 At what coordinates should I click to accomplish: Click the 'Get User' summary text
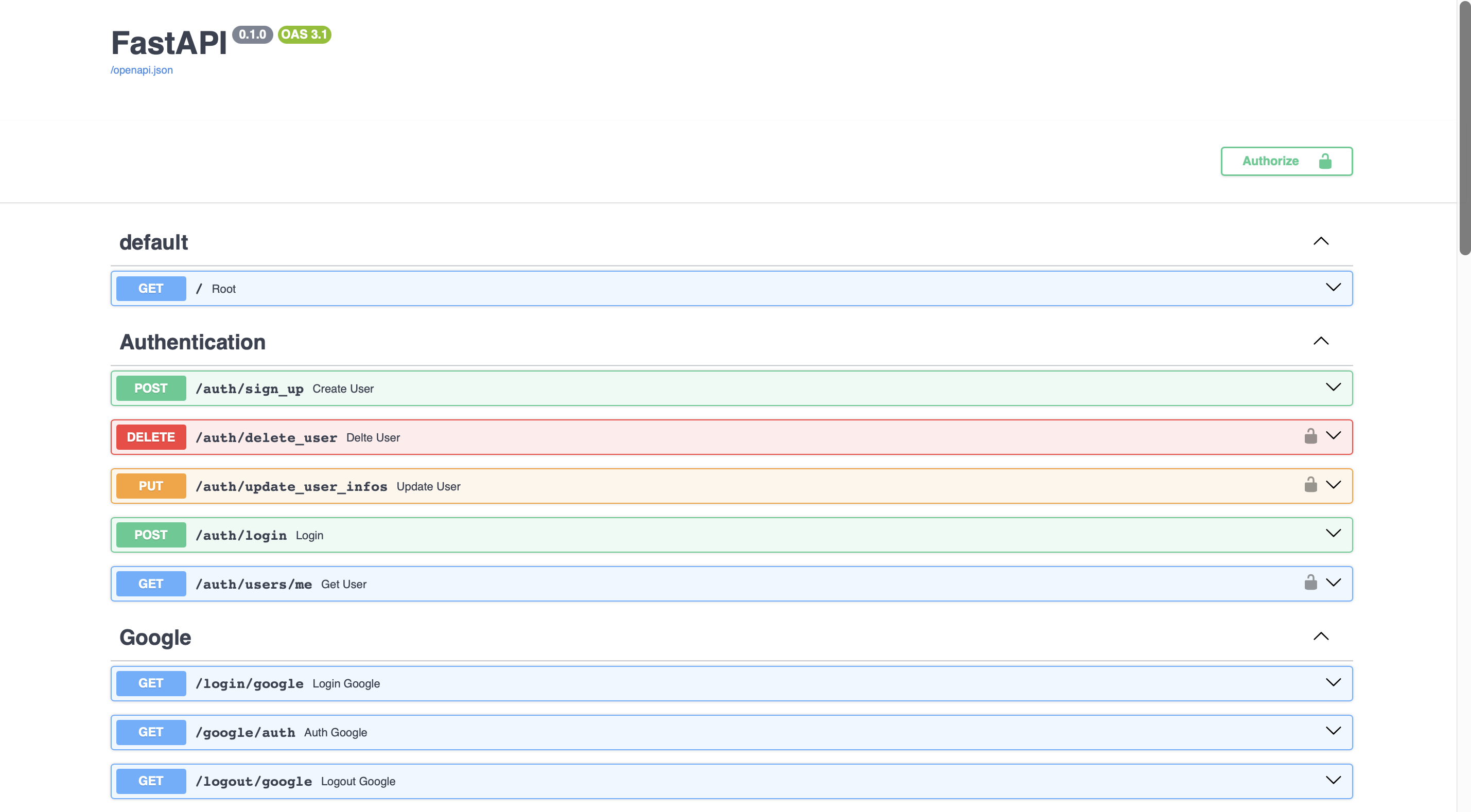[x=344, y=584]
